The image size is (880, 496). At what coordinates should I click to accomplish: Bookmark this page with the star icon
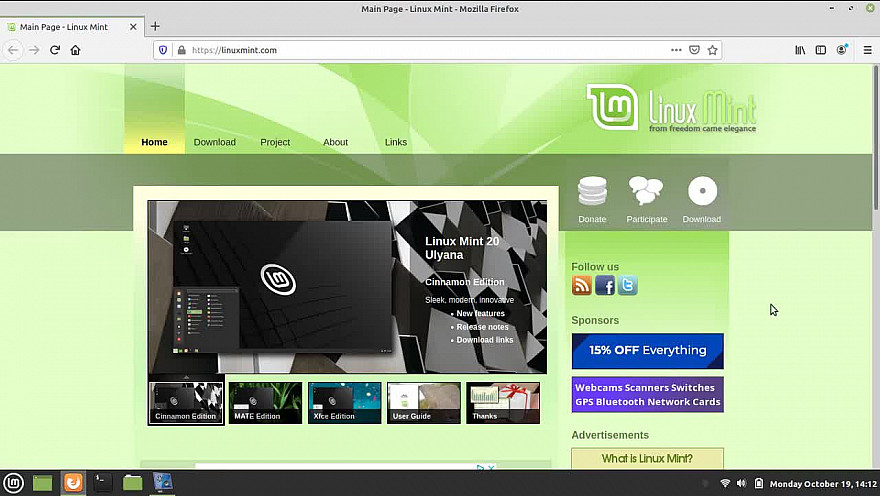(713, 50)
